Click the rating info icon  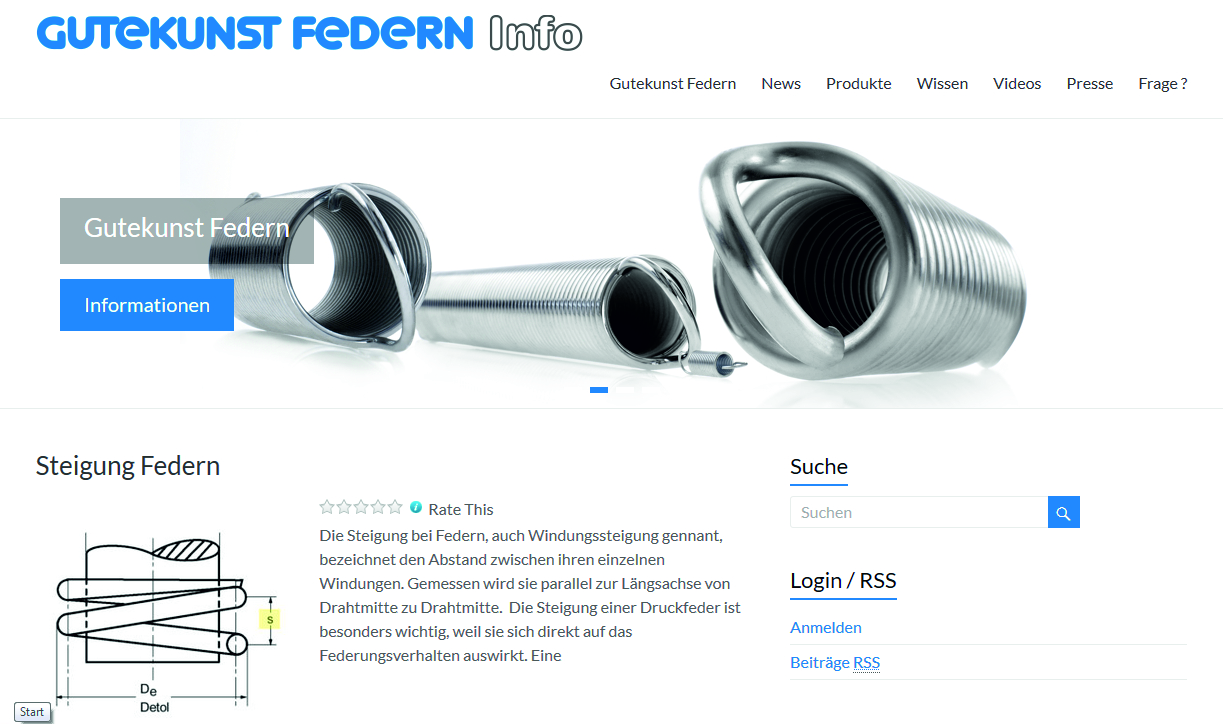(x=416, y=507)
